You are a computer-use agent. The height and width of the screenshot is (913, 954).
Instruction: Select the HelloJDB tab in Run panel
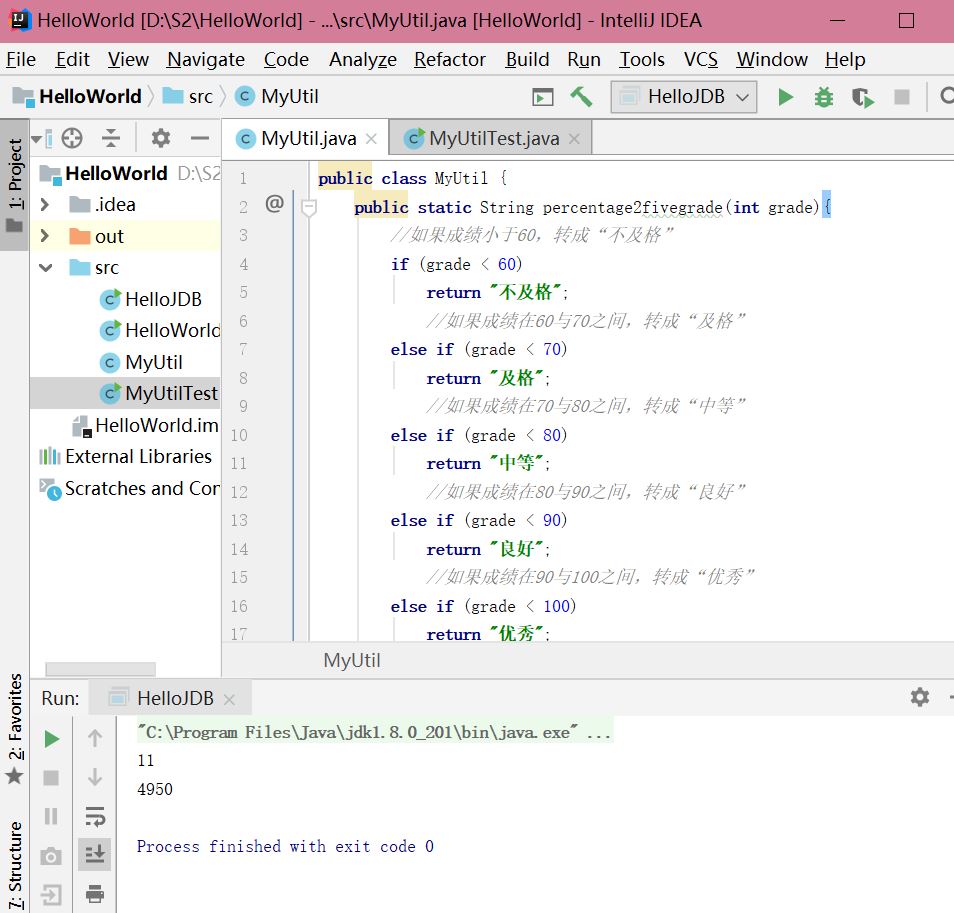pos(171,698)
